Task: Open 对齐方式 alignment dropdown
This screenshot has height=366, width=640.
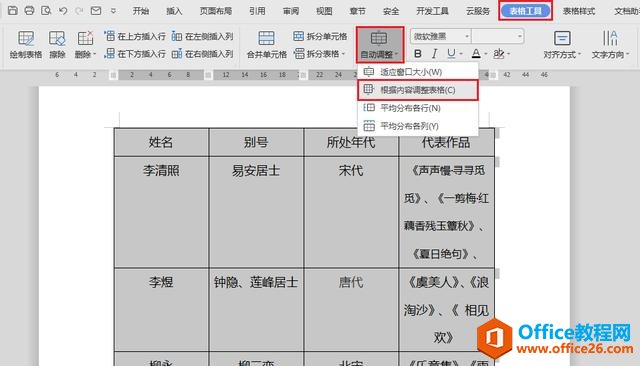Action: click(x=562, y=45)
